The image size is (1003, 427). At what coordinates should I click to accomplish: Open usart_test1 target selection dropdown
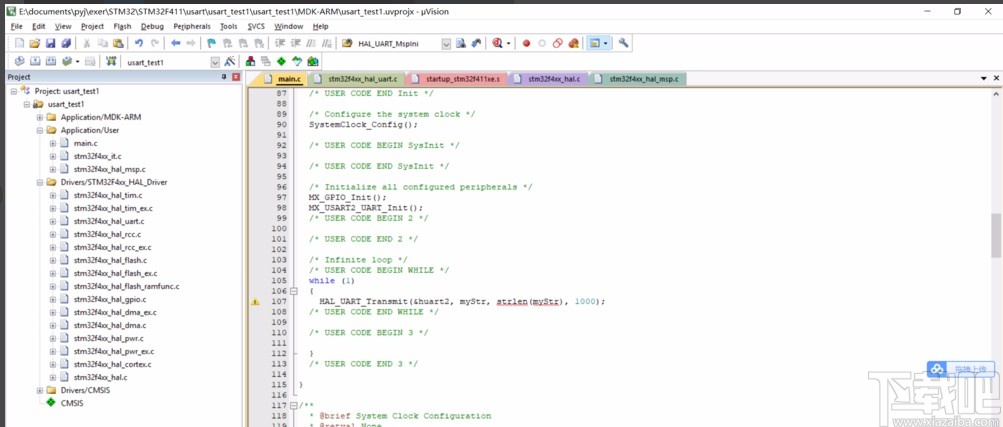[215, 62]
